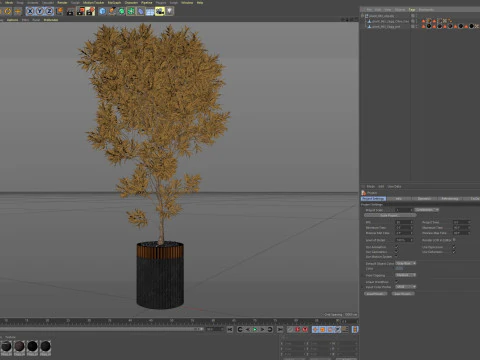This screenshot has width=480, height=360.
Task: Add a Camera object
Action: pos(160,11)
